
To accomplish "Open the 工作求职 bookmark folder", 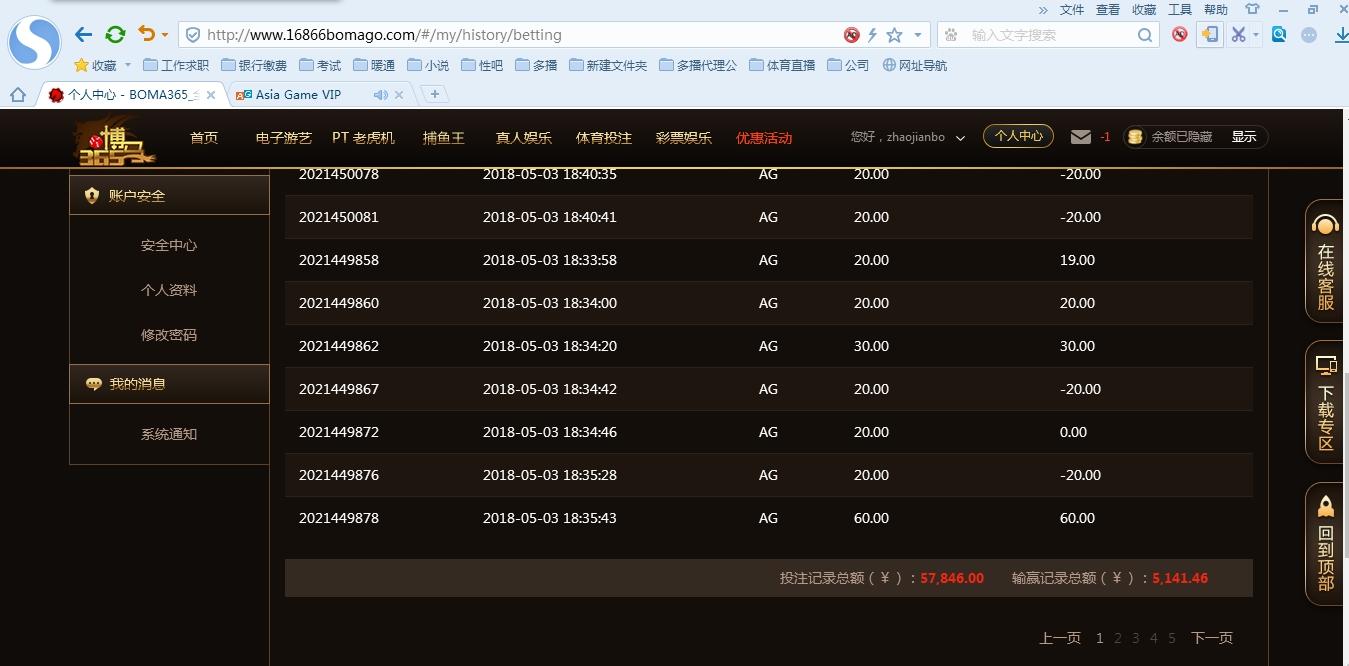I will point(176,65).
